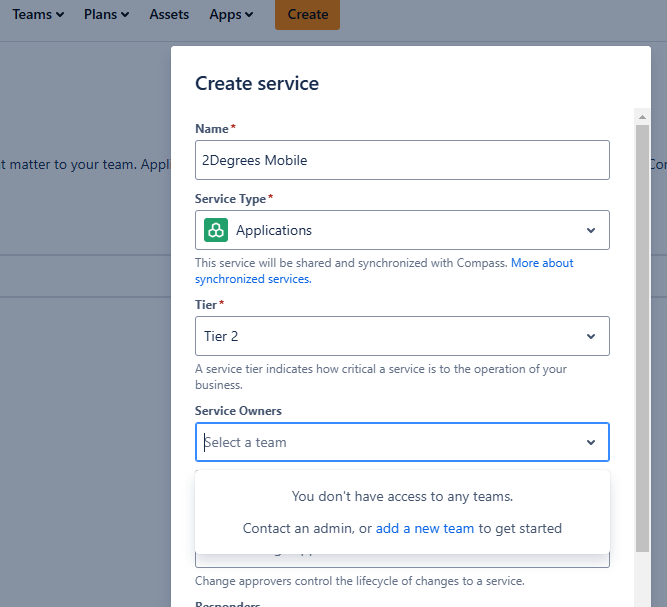Open the Service Owners team selector
This screenshot has height=607, width=667.
(x=402, y=442)
